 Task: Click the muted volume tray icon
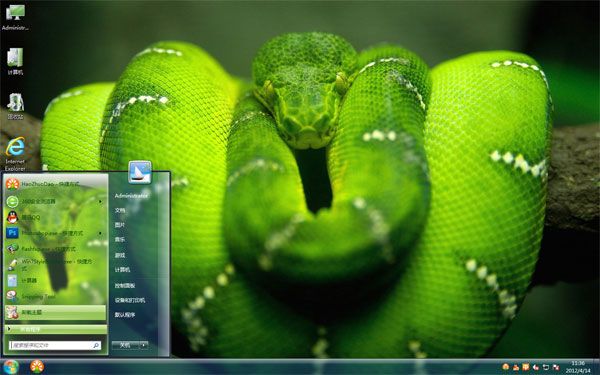pos(536,367)
